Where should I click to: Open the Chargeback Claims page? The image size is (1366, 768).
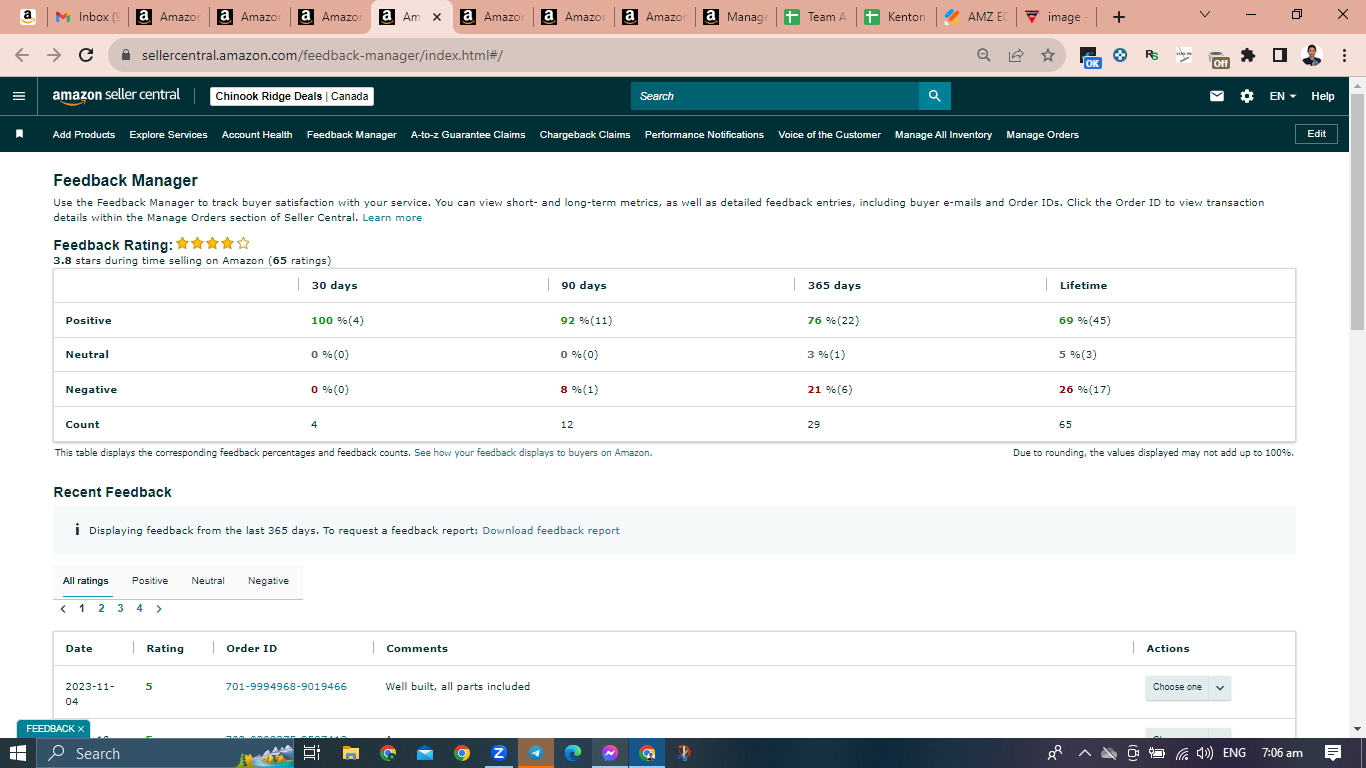coord(585,135)
